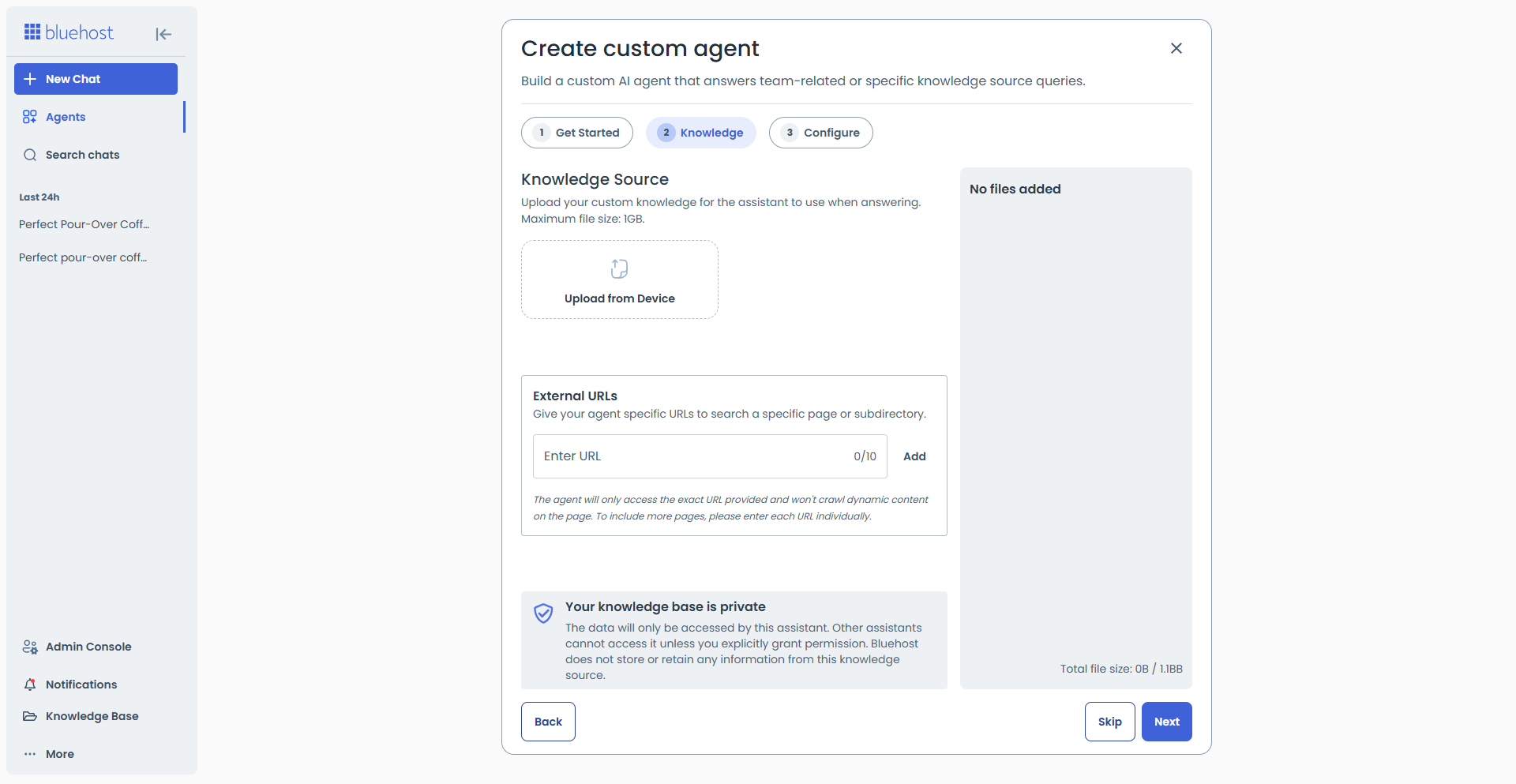Expand the More menu

(x=96, y=754)
